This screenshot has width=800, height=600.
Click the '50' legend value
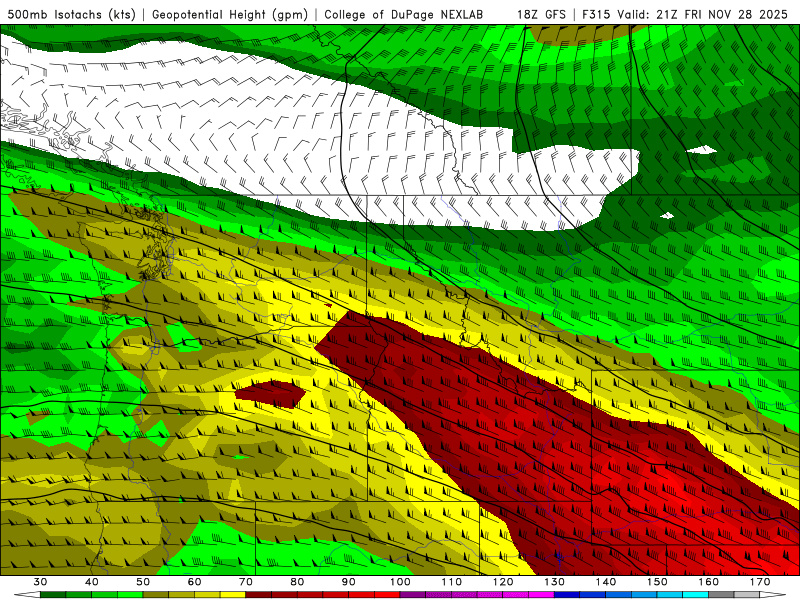tap(143, 582)
